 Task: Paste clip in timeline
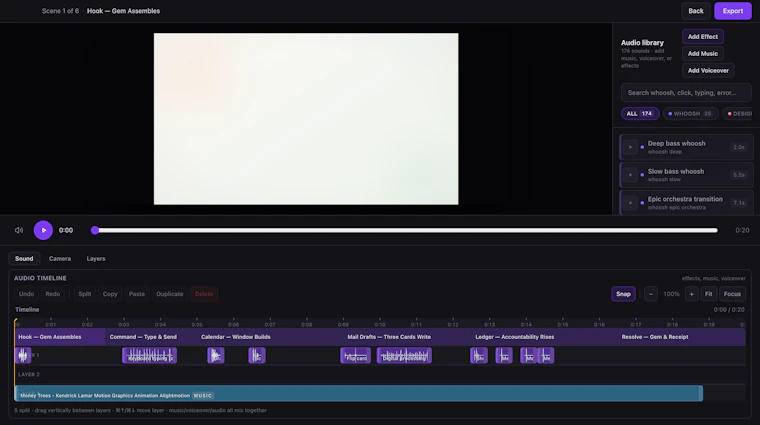137,294
